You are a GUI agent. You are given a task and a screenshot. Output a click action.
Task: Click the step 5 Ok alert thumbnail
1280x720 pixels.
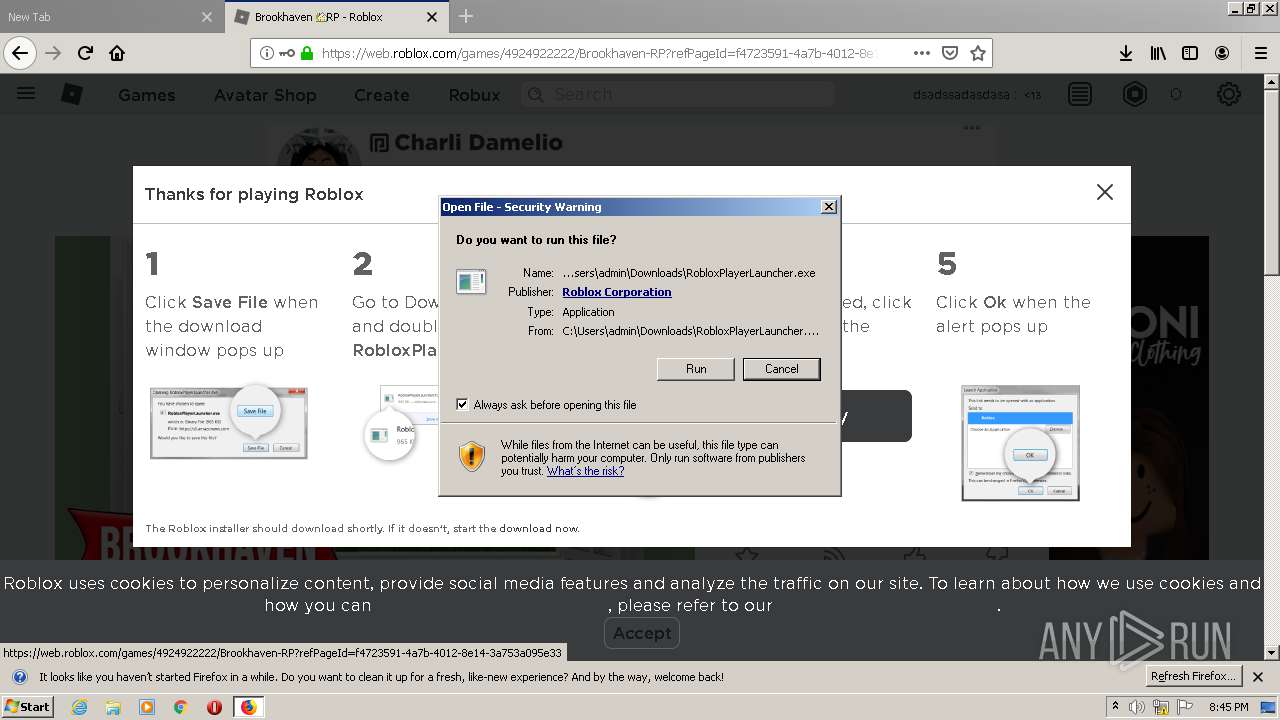pos(1020,443)
